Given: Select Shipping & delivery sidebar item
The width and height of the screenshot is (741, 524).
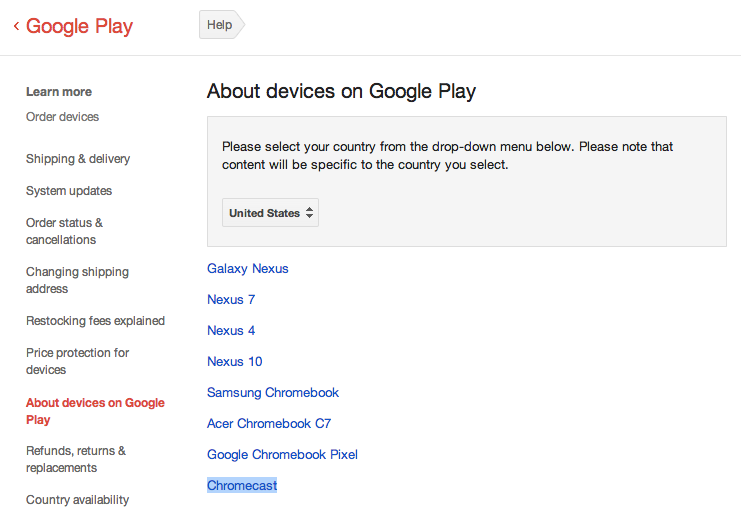Looking at the screenshot, I should [78, 159].
